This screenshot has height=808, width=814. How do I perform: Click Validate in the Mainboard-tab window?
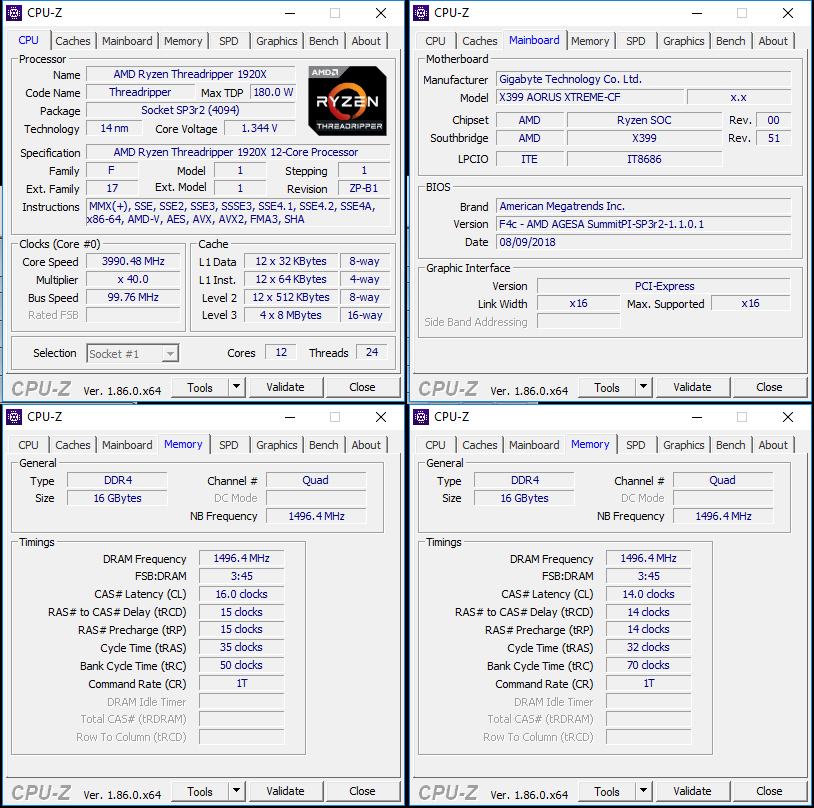point(693,387)
